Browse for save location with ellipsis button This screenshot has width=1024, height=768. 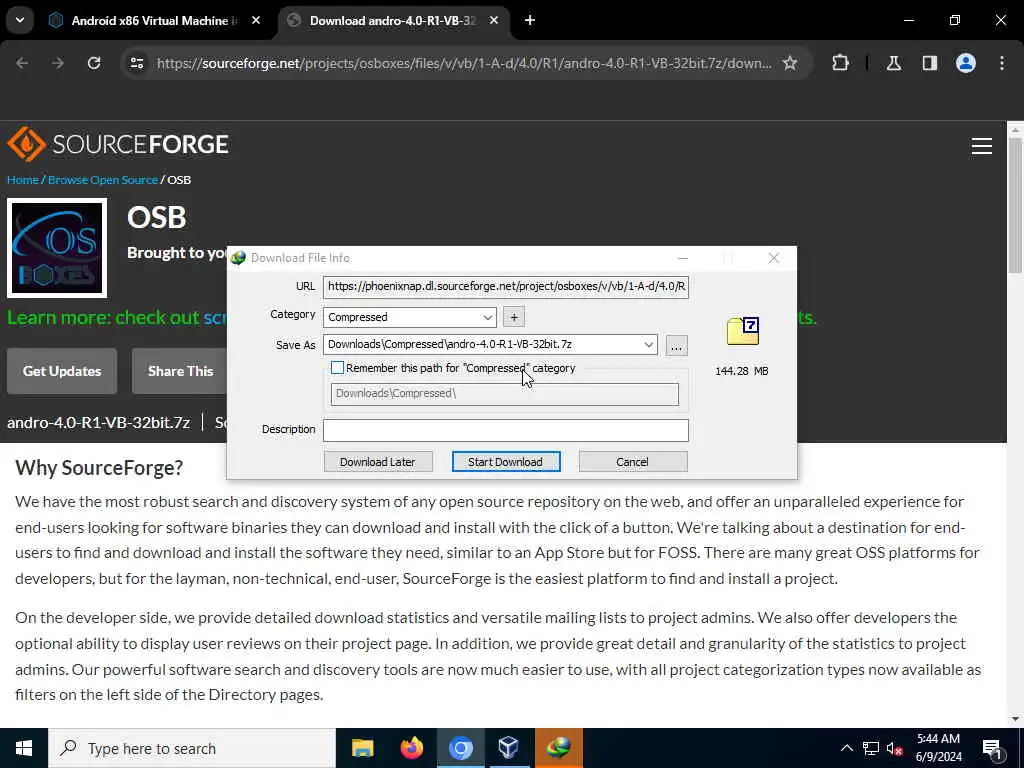tap(677, 345)
